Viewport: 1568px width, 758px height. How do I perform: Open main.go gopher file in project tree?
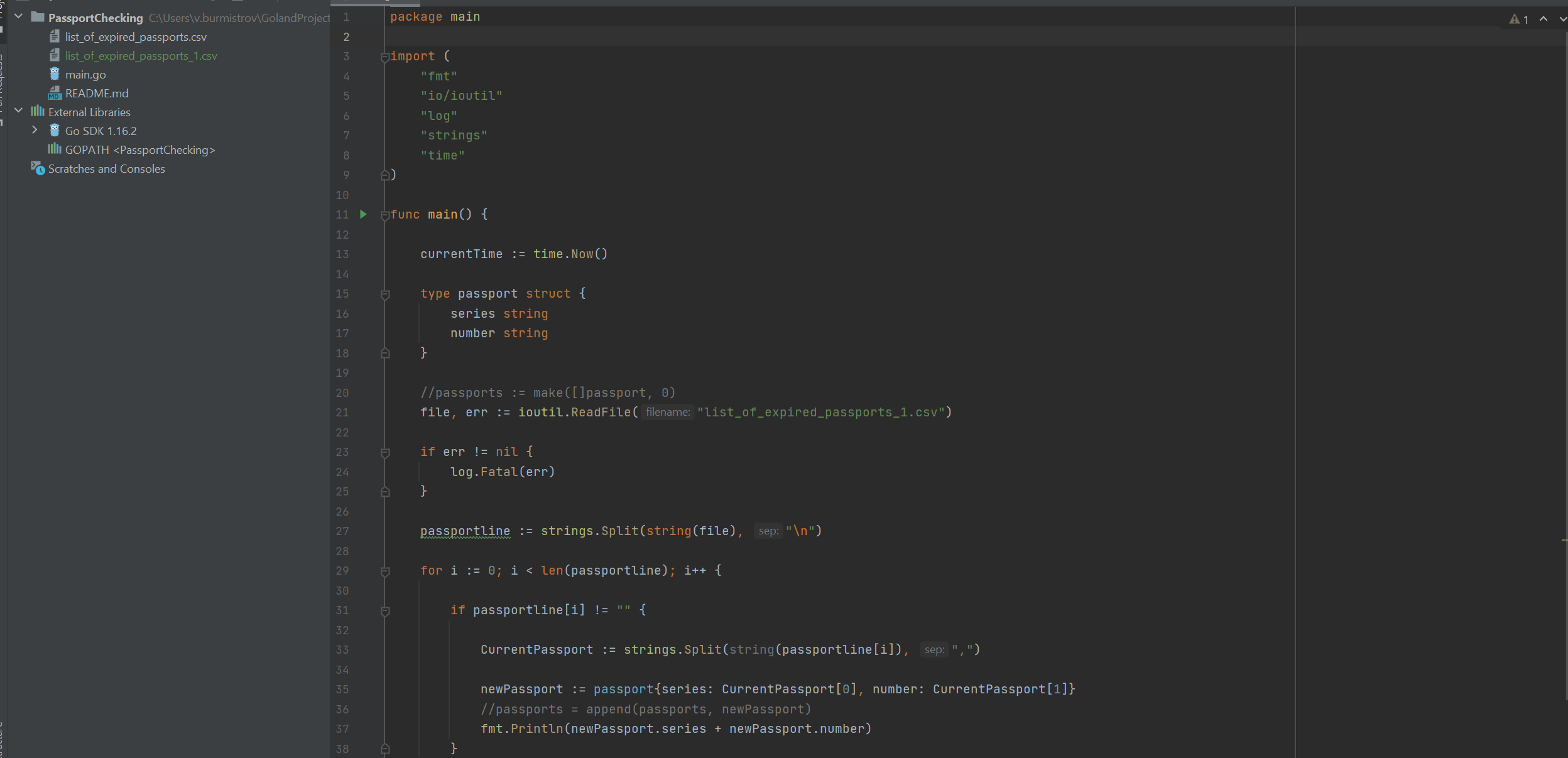pos(85,75)
